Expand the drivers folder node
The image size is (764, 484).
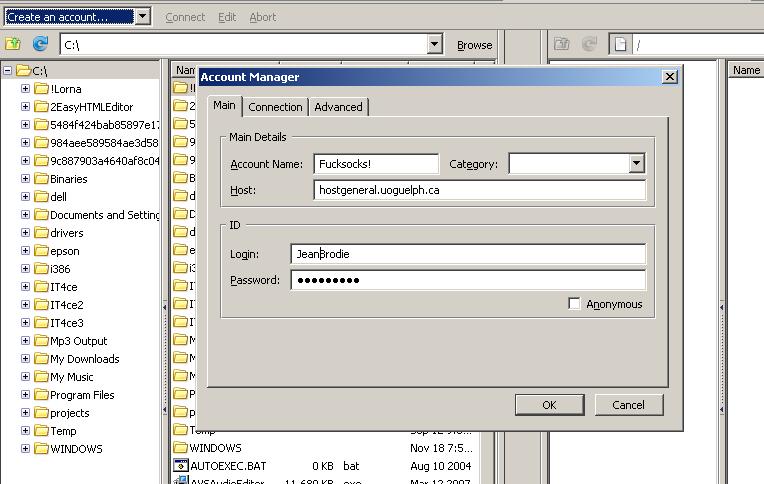pos(25,233)
